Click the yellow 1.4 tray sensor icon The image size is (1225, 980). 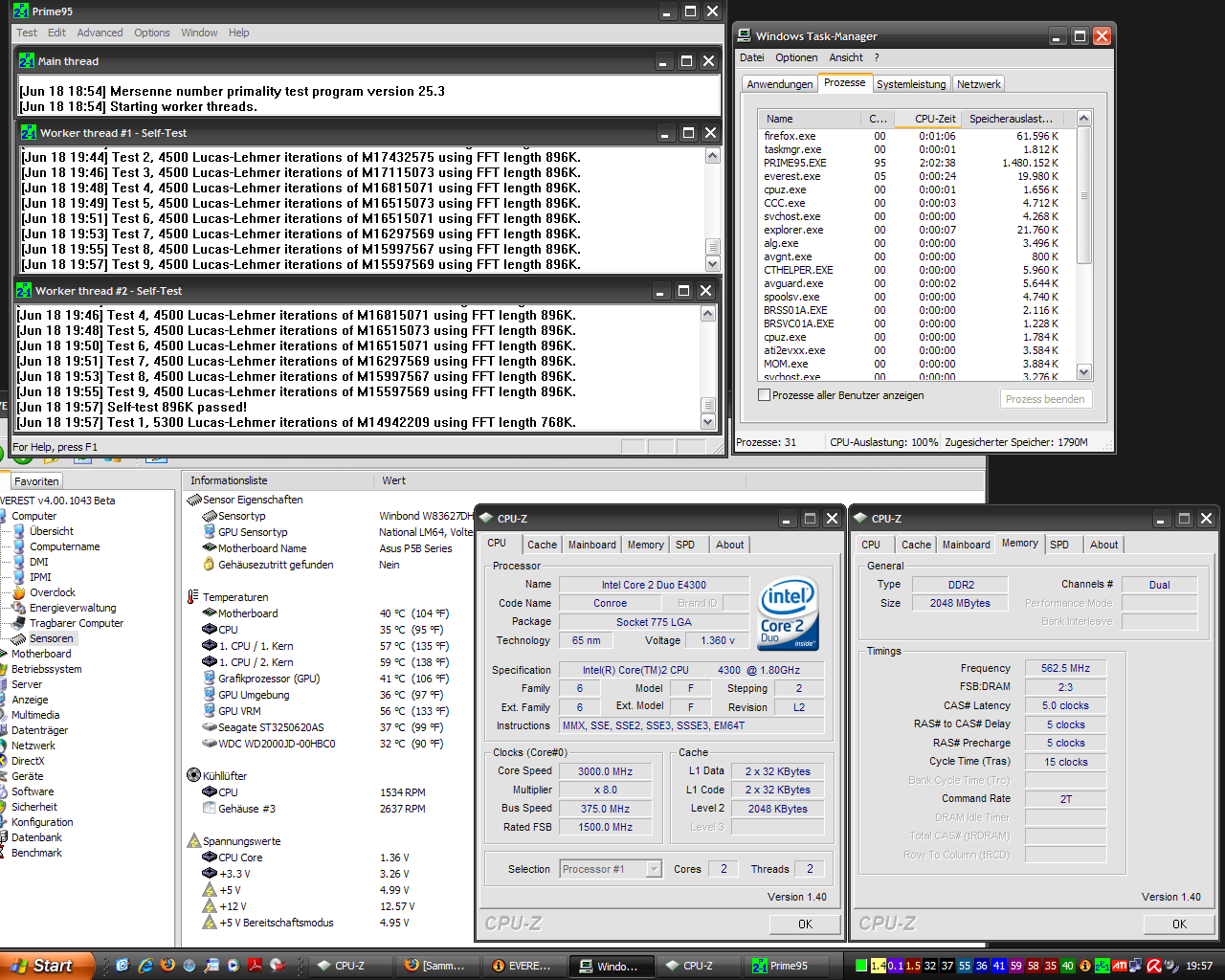coord(879,966)
